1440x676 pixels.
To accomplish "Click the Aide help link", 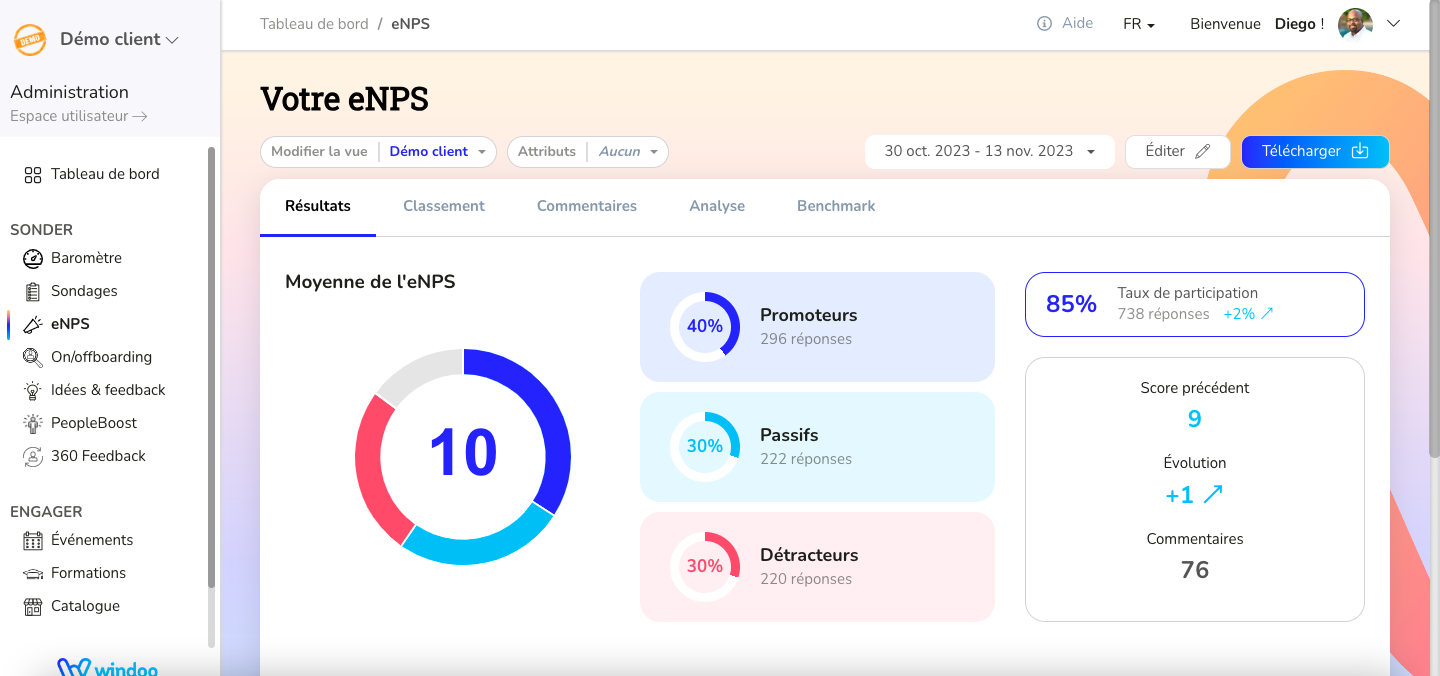I will [x=1065, y=23].
